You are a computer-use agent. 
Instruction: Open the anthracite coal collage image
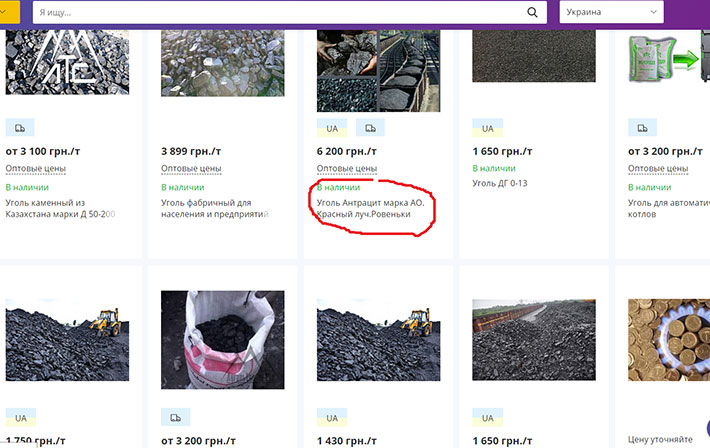pos(379,71)
